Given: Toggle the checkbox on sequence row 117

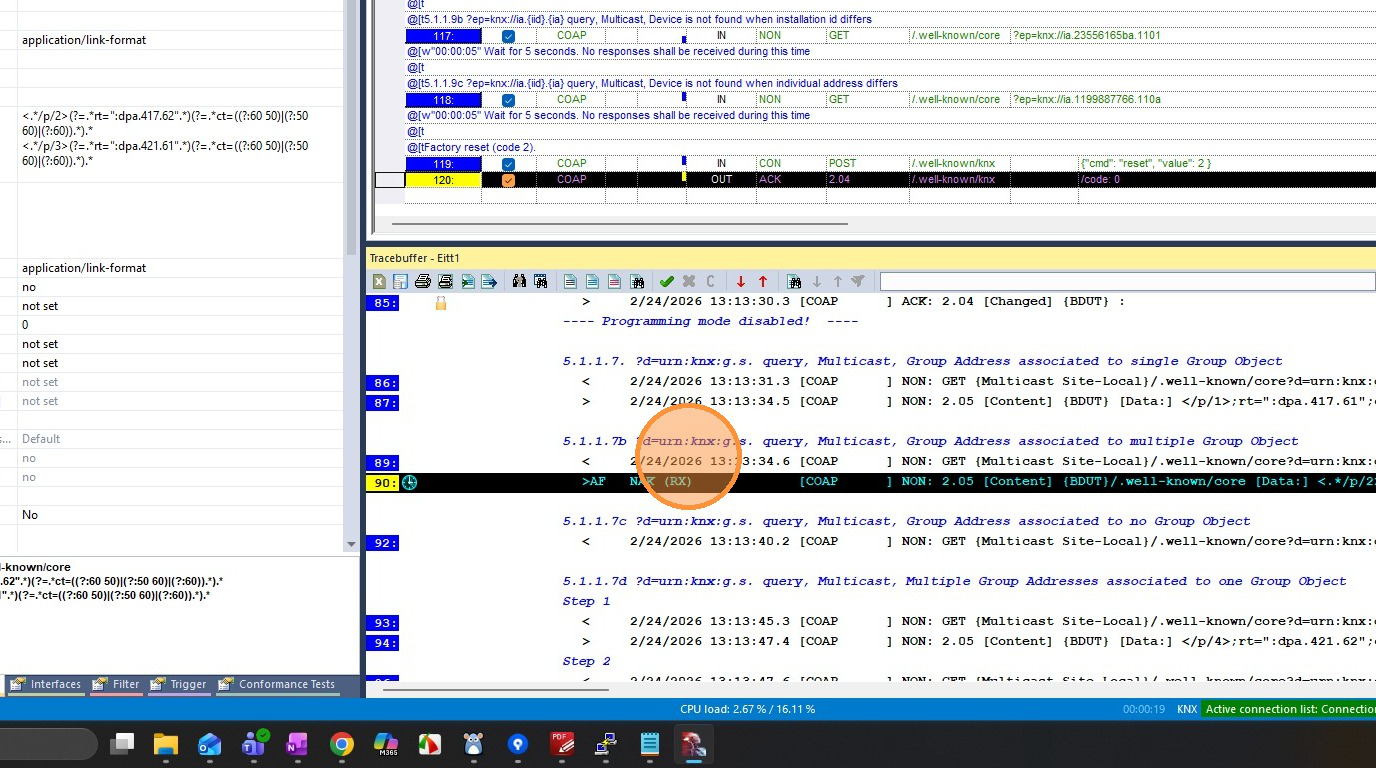Looking at the screenshot, I should (508, 36).
